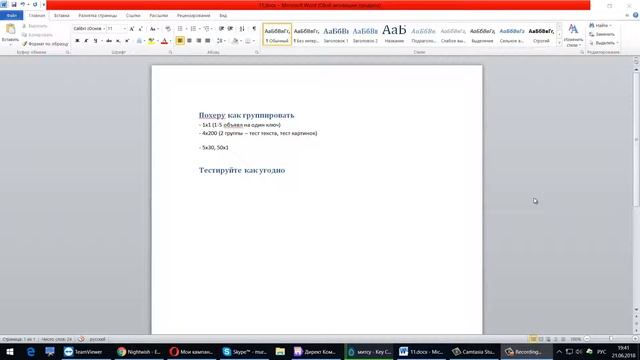Image resolution: width=640 pixels, height=360 pixels.
Task: Toggle bold formatting
Action: (77, 41)
